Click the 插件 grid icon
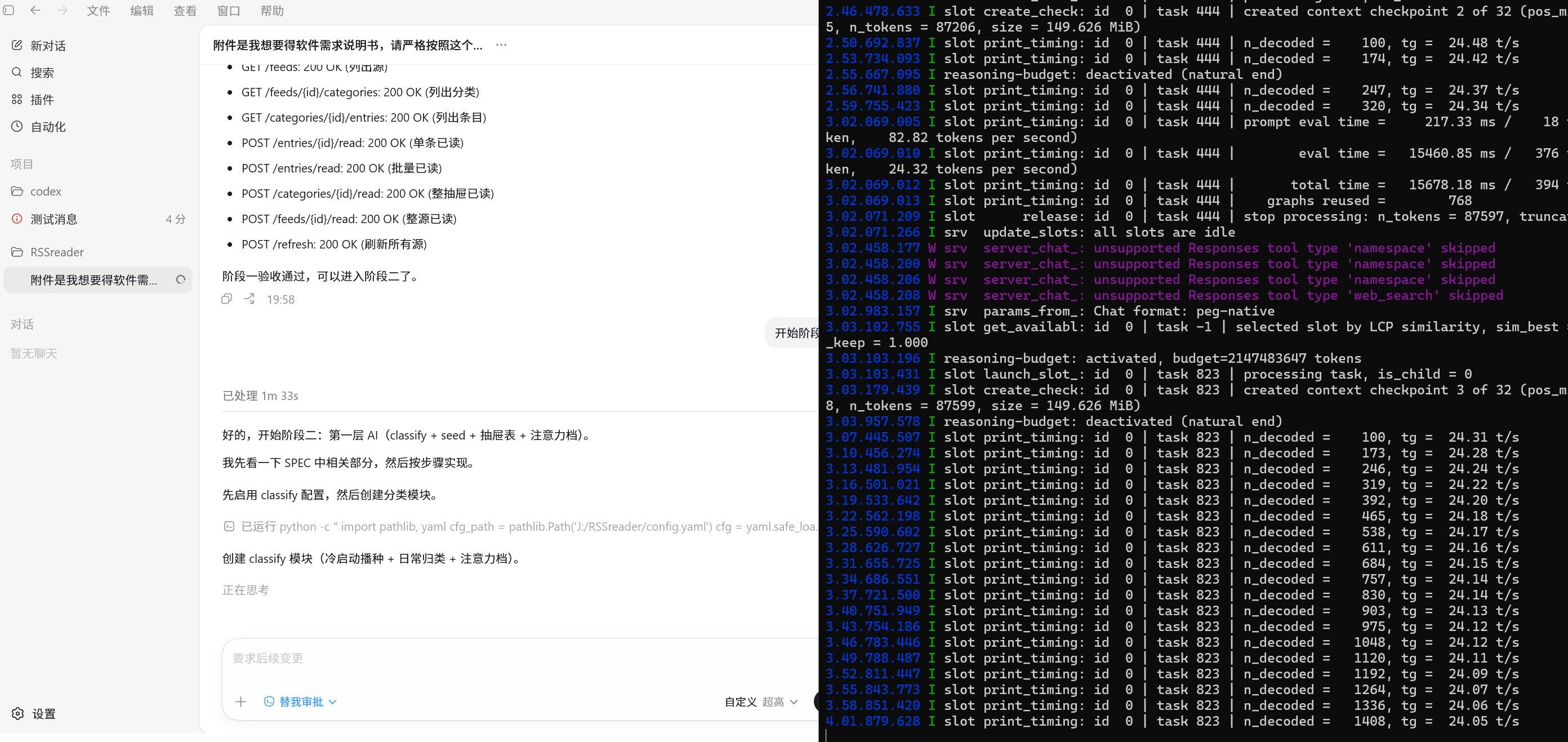The image size is (1568, 742). click(x=17, y=99)
